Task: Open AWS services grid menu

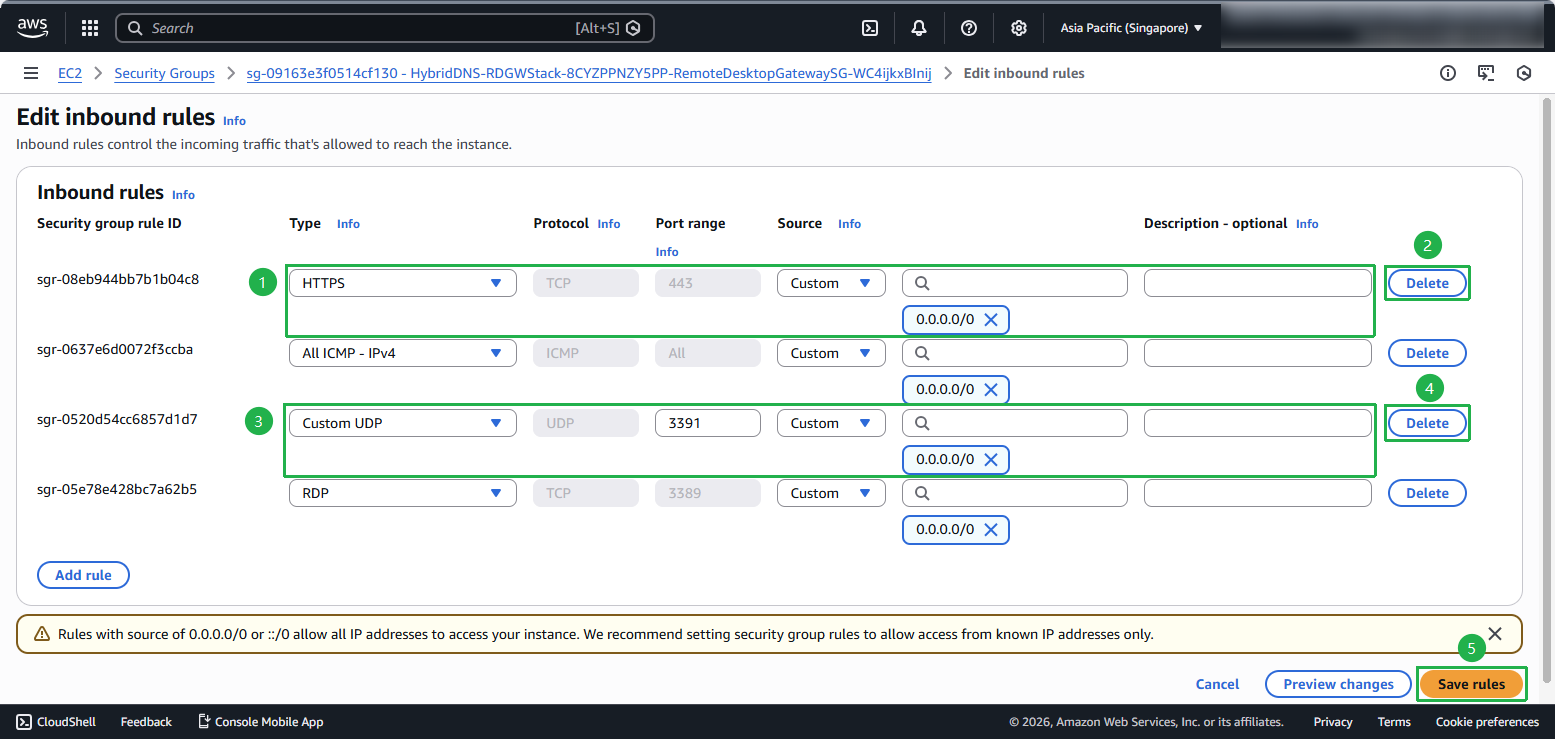Action: point(90,28)
